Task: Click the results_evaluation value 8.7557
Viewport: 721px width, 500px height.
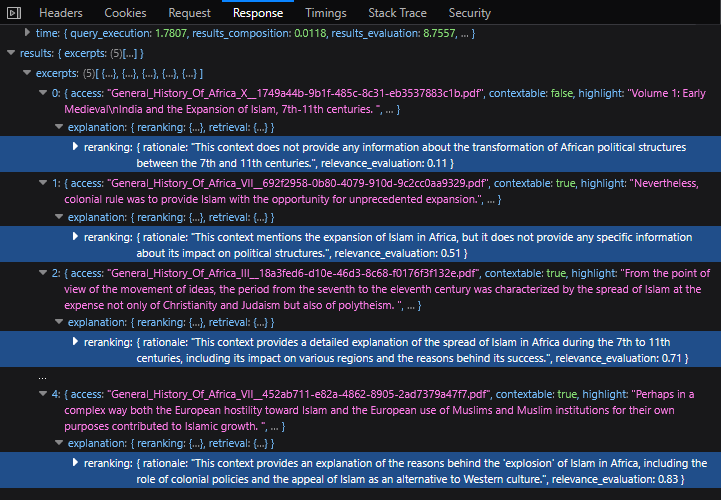Action: click(439, 33)
